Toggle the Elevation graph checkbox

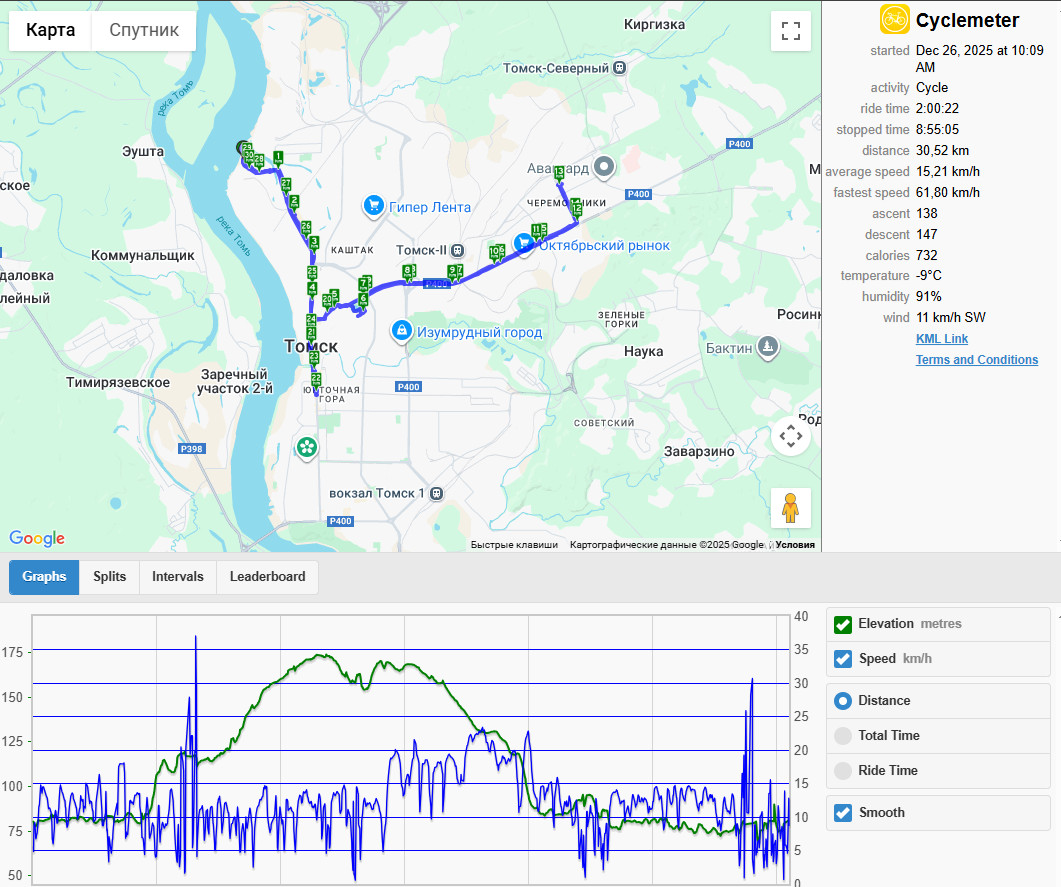pos(842,624)
